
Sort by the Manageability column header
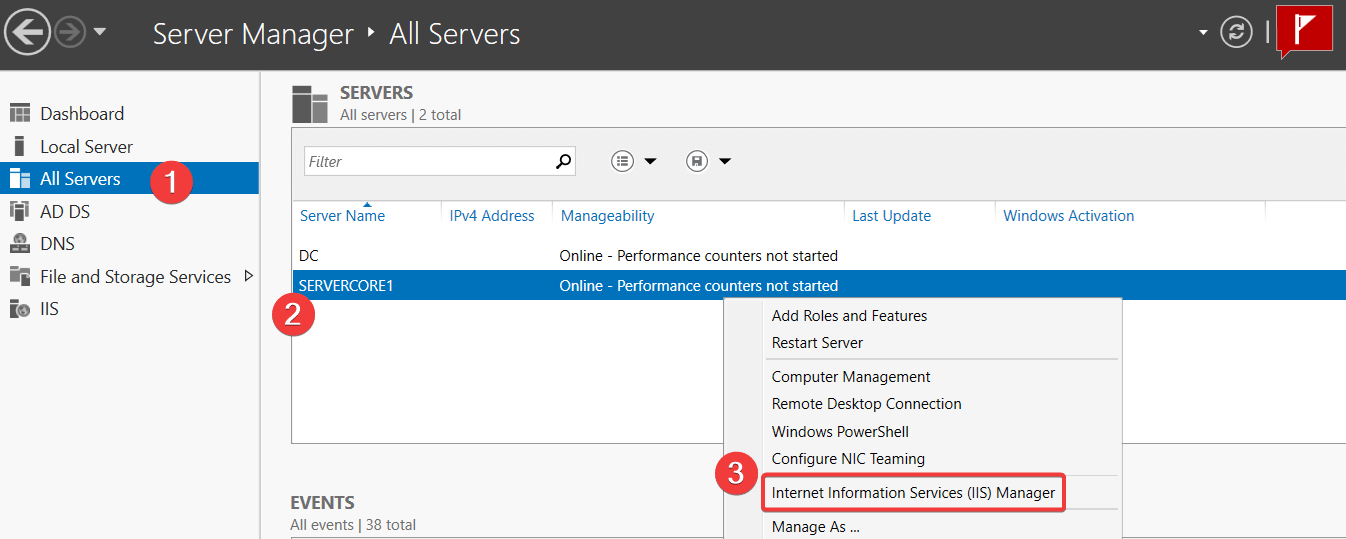(607, 216)
